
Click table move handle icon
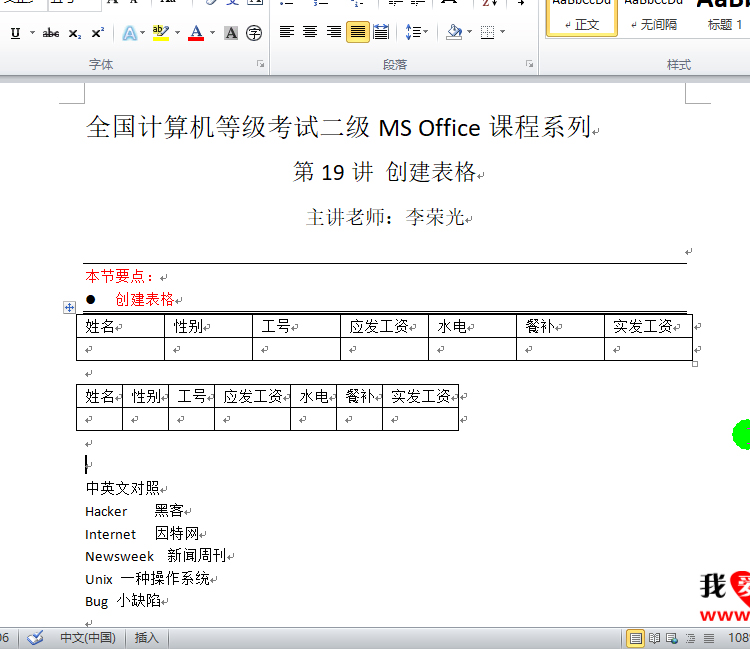pos(69,308)
